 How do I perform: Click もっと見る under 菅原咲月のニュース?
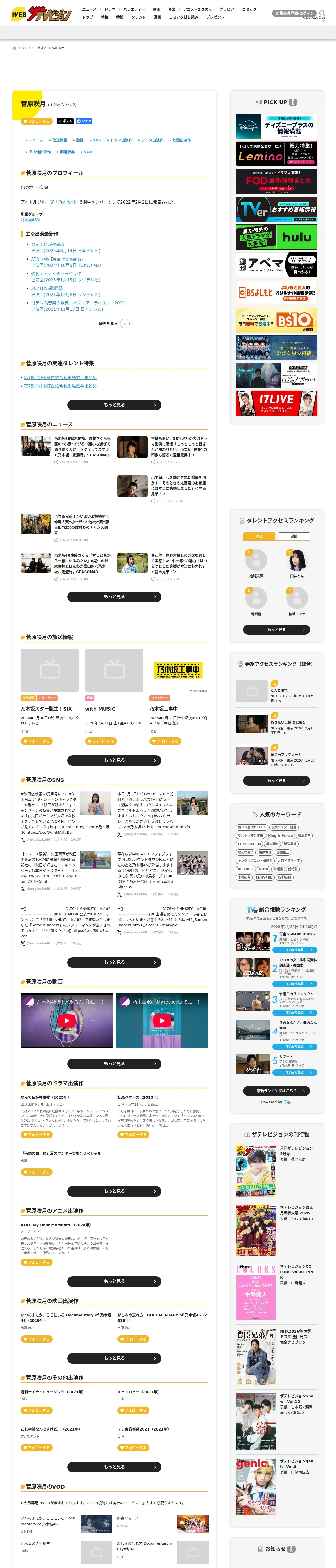click(114, 597)
